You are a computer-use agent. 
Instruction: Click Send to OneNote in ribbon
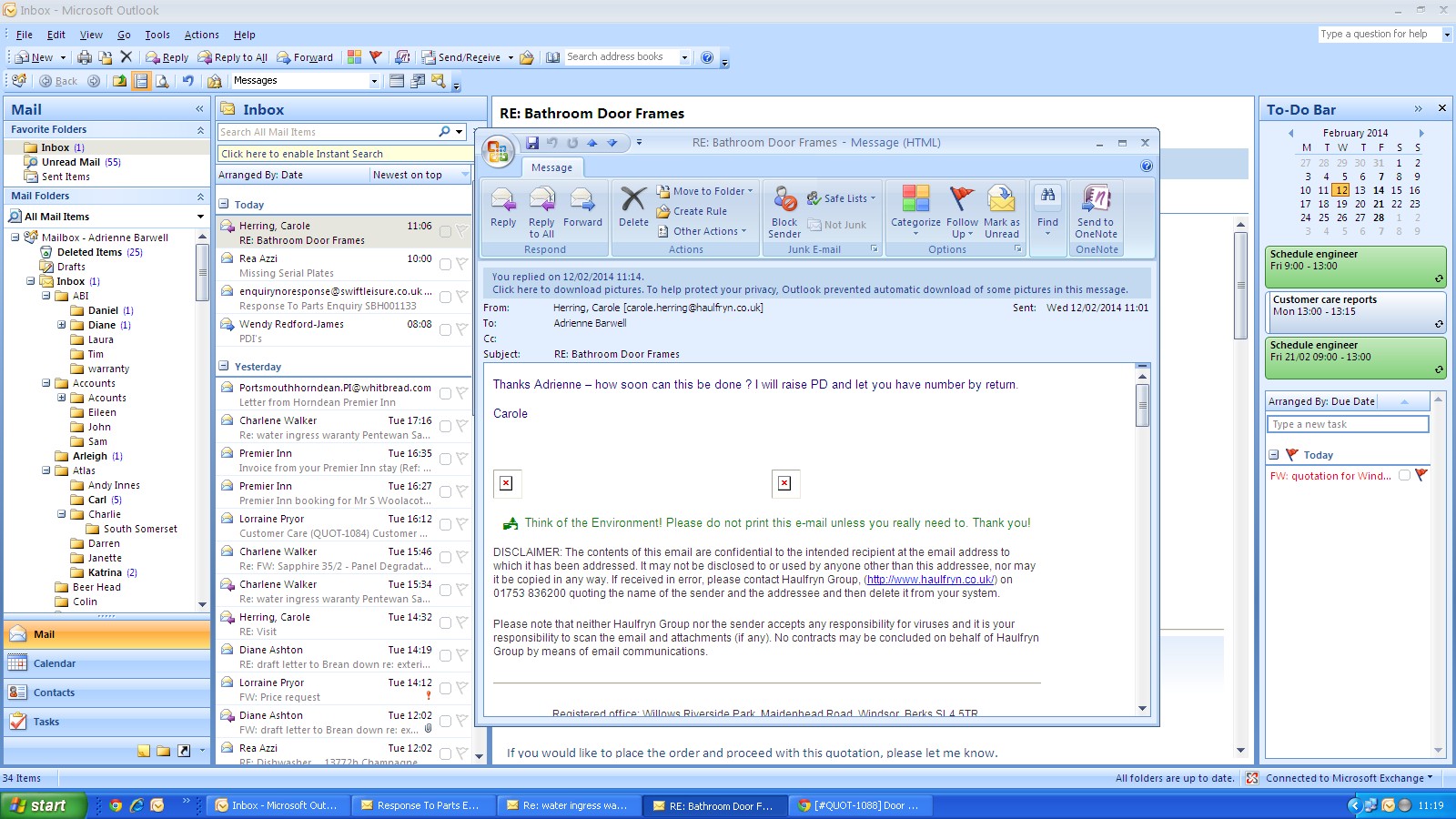(x=1096, y=212)
